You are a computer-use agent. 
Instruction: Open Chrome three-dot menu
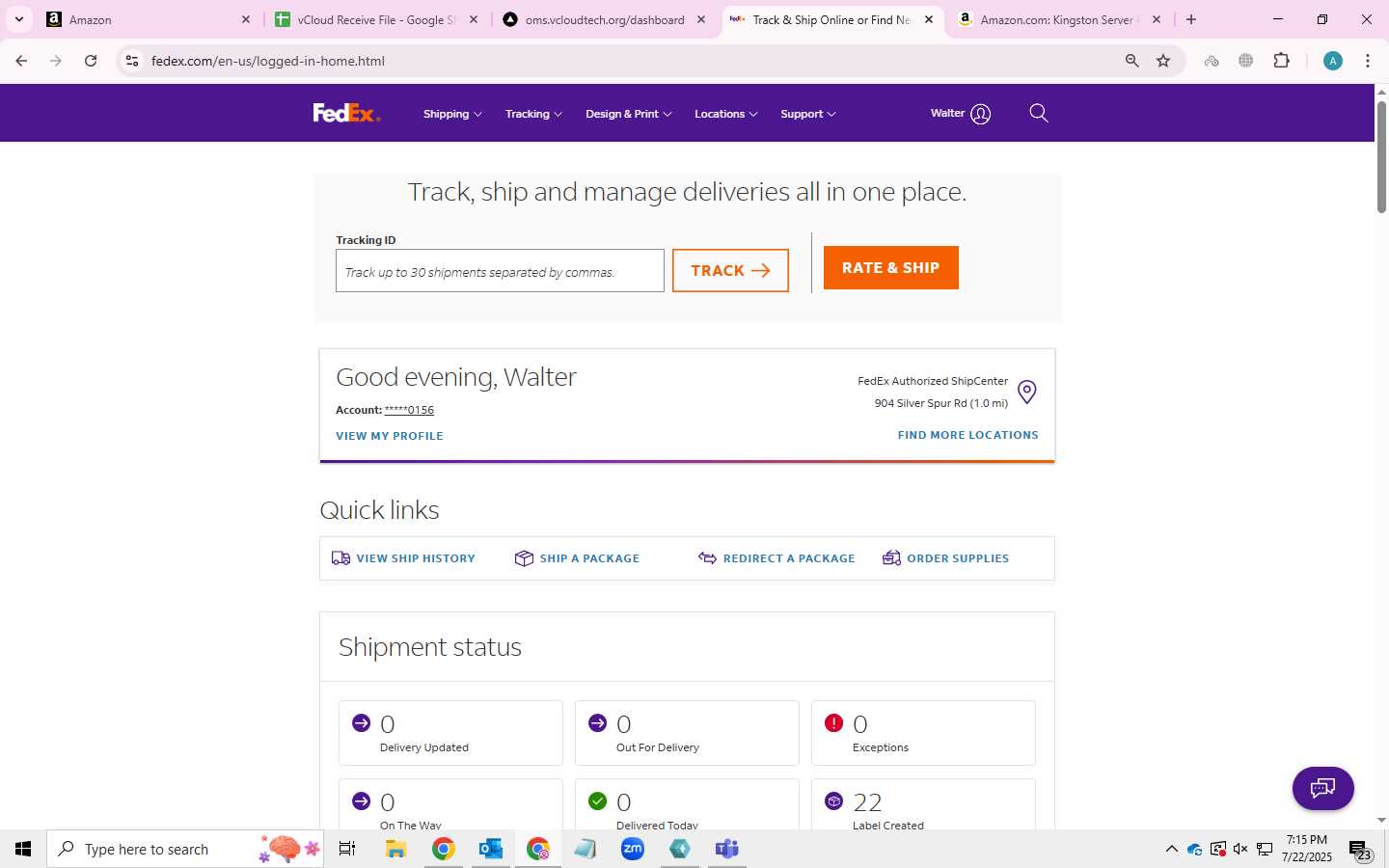point(1368,61)
